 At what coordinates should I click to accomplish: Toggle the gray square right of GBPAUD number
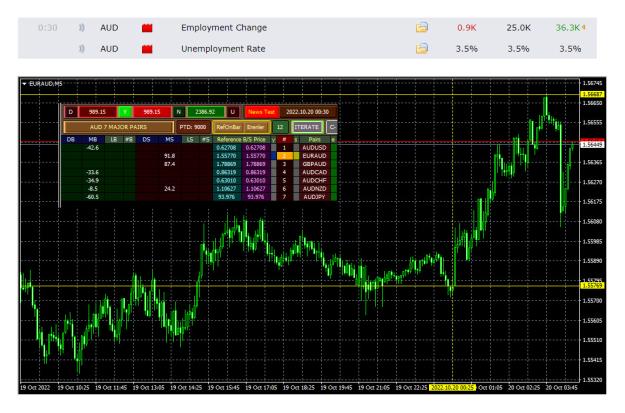296,164
